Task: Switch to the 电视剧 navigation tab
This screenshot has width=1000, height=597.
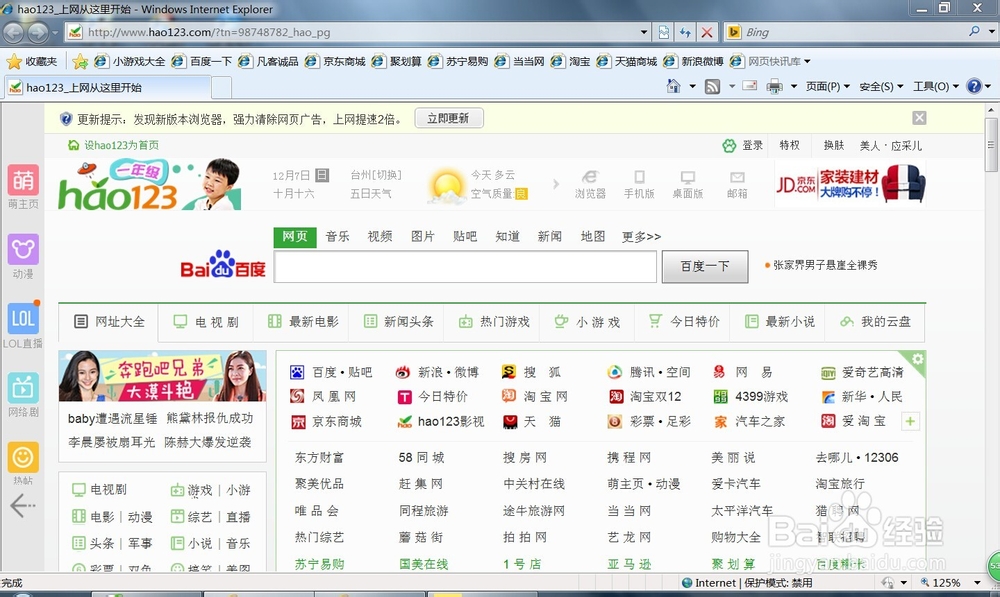Action: [206, 322]
